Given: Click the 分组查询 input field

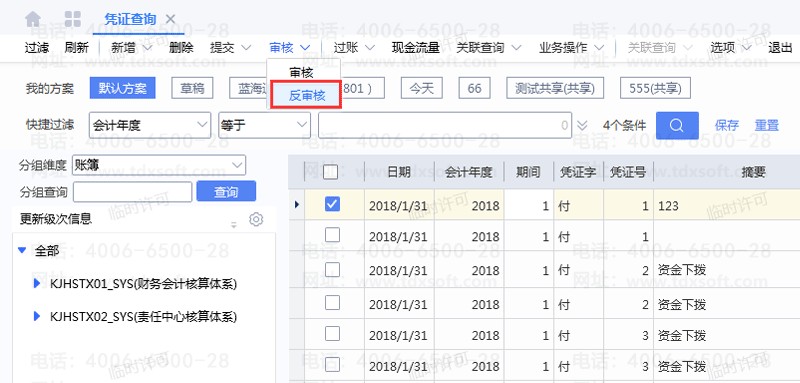Looking at the screenshot, I should click(x=133, y=192).
